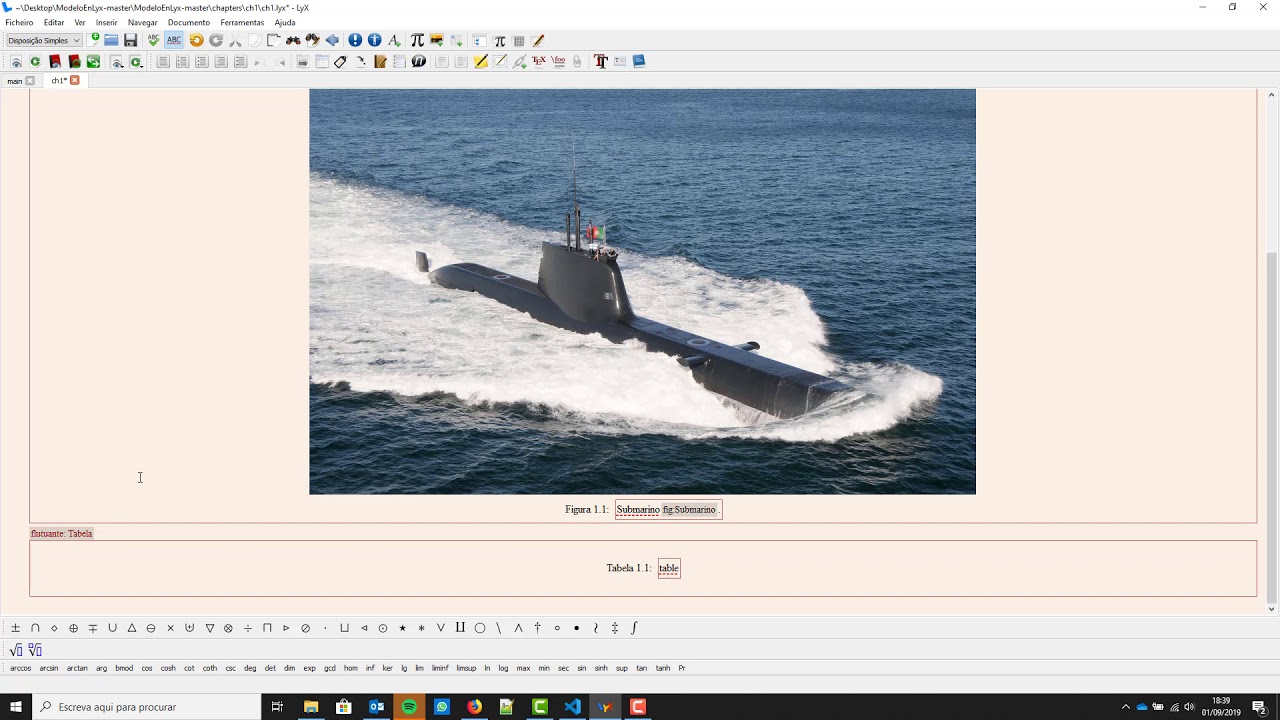This screenshot has width=1280, height=720.
Task: Insert a yellow LyX note
Action: (x=480, y=61)
